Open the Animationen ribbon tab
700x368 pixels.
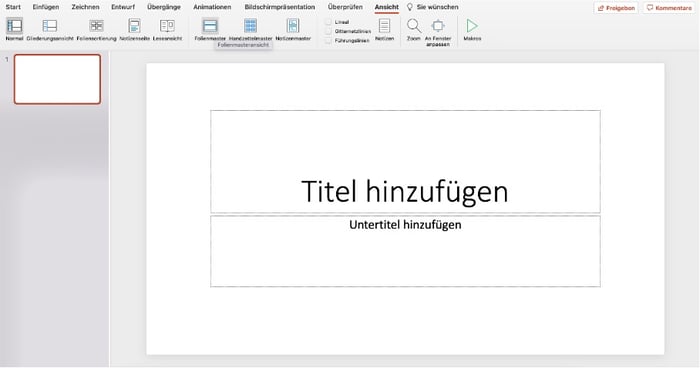point(212,7)
